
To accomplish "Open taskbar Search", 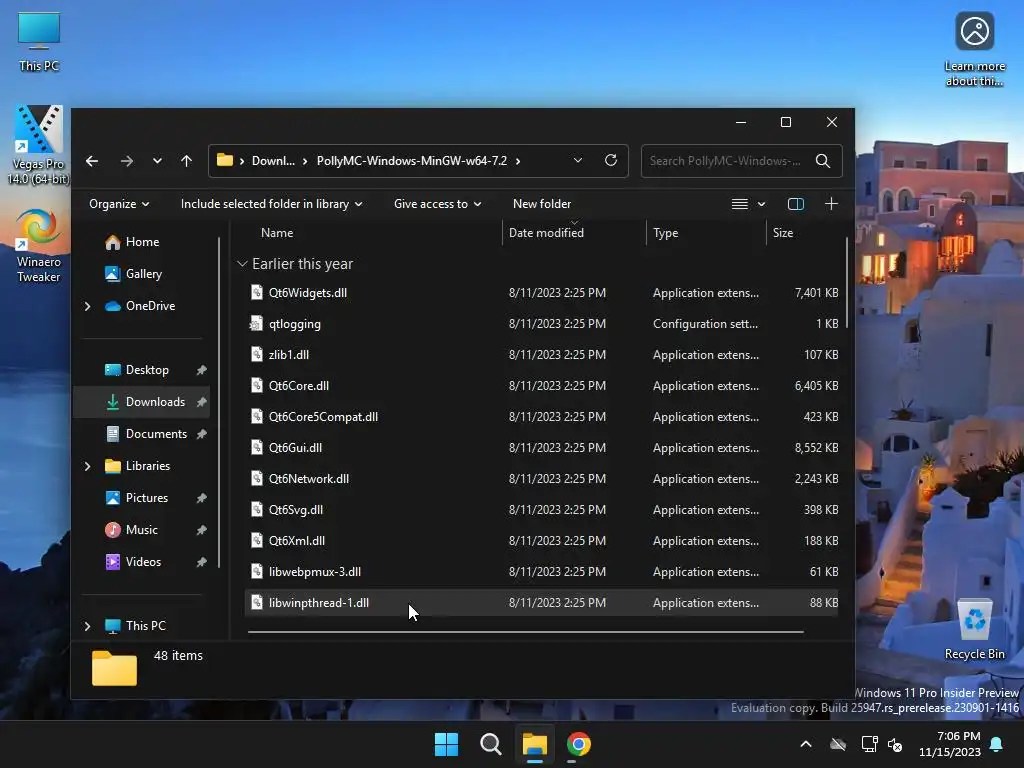I will (x=490, y=744).
